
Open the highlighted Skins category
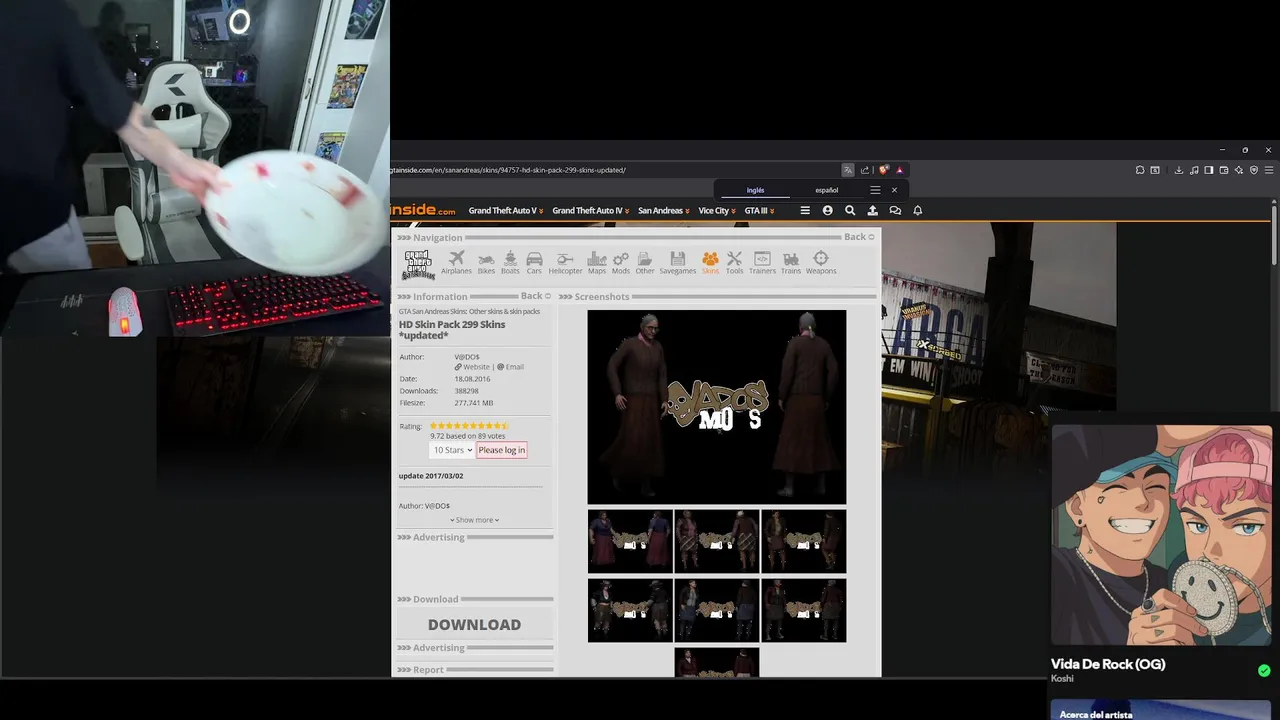coord(710,263)
